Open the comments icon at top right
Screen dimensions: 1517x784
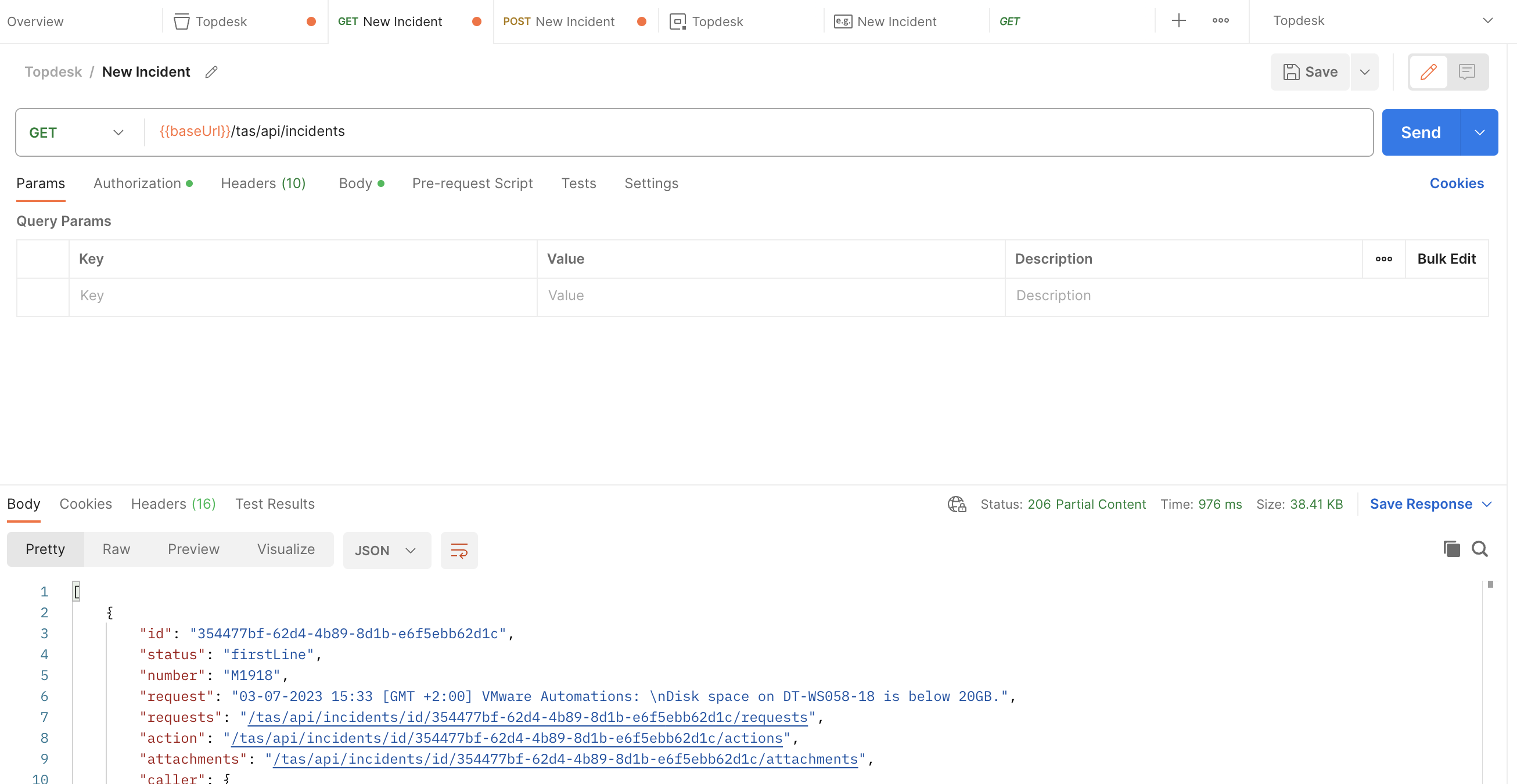click(x=1467, y=71)
